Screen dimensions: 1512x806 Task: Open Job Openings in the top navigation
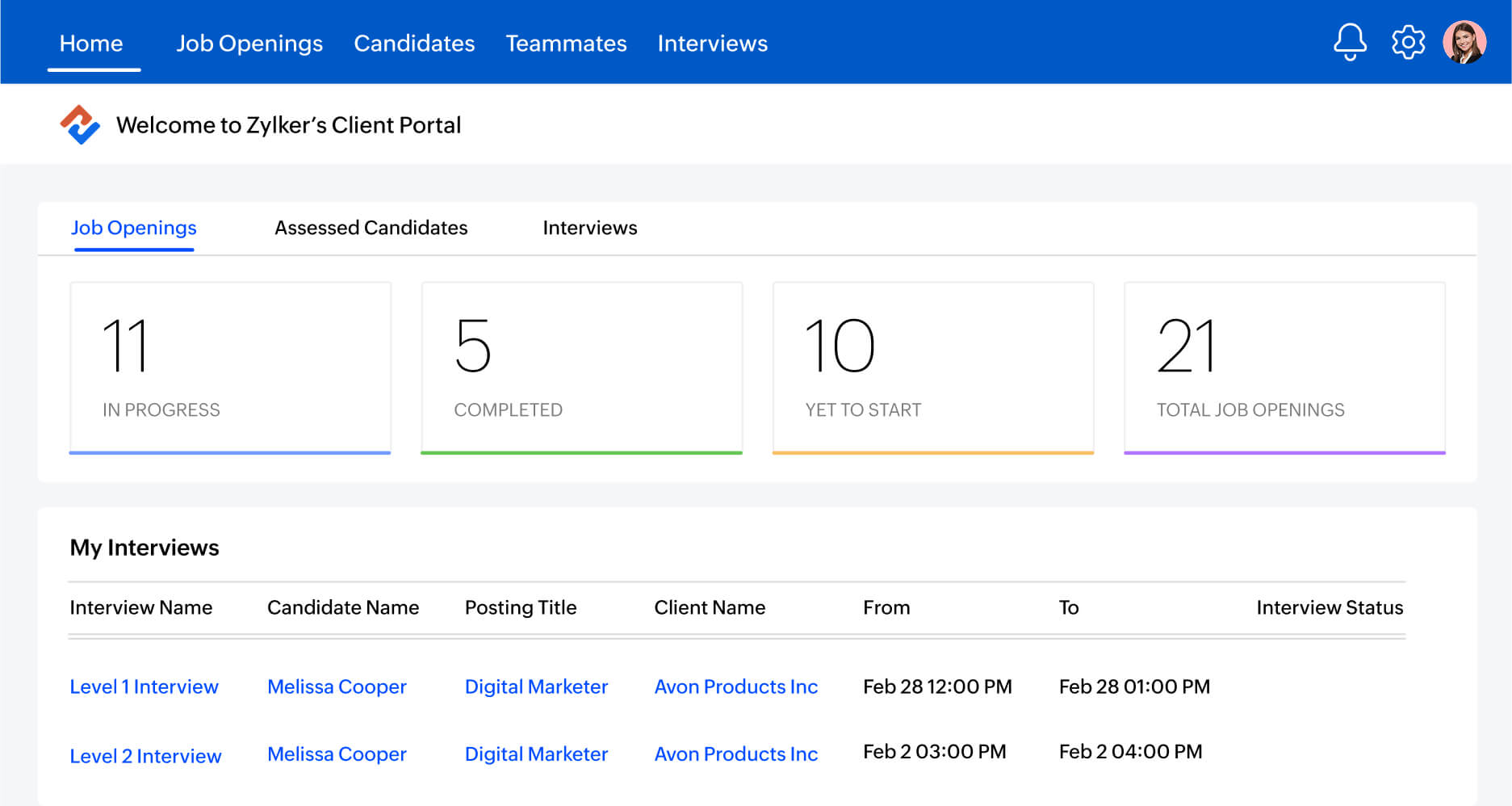pyautogui.click(x=249, y=44)
